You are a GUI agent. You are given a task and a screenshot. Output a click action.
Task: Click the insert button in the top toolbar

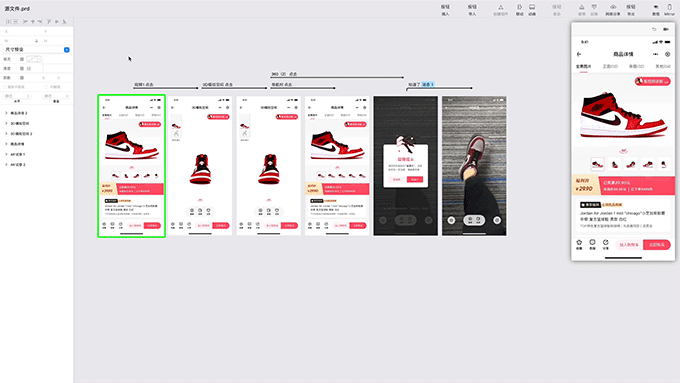445,10
